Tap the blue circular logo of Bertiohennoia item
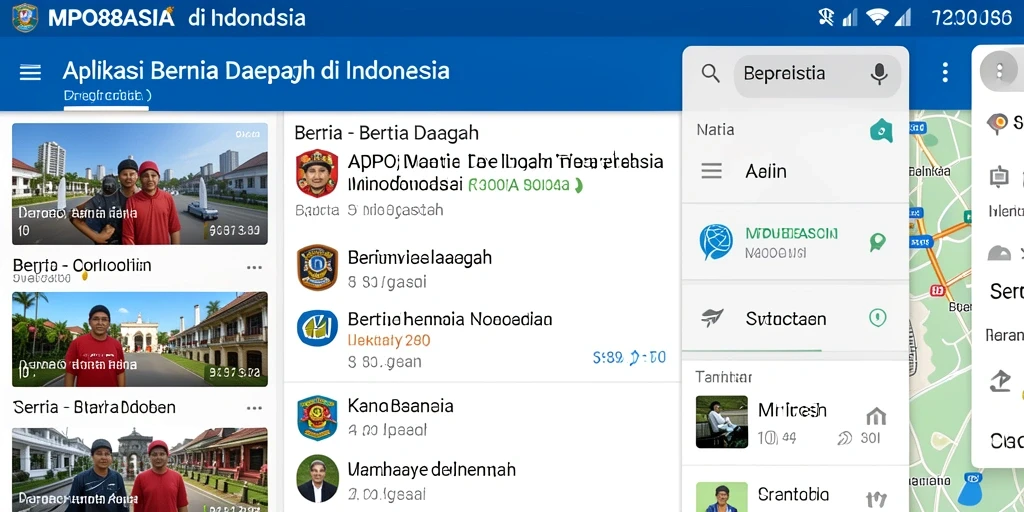 [x=317, y=328]
